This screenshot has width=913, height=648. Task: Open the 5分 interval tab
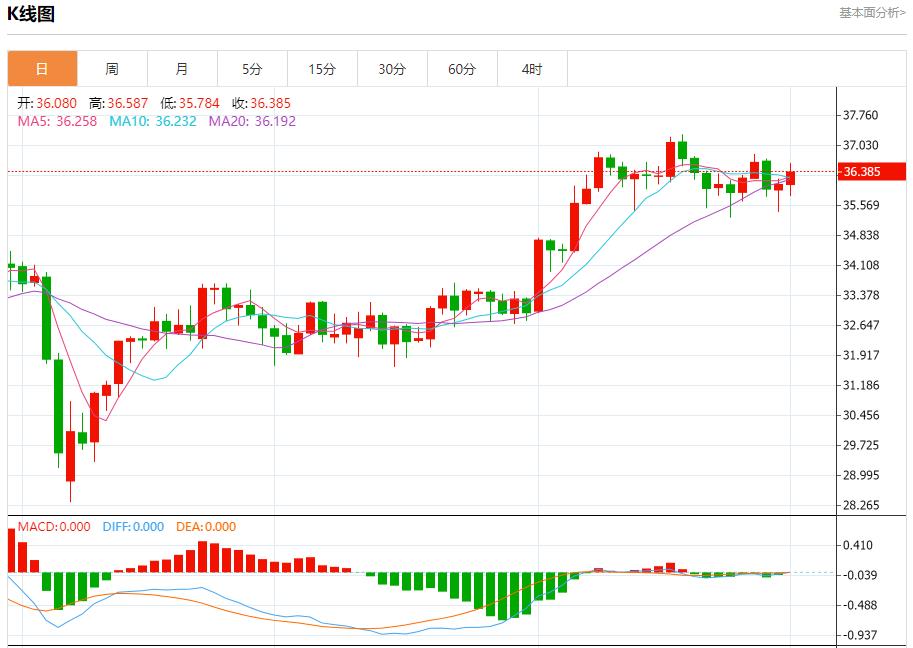252,69
